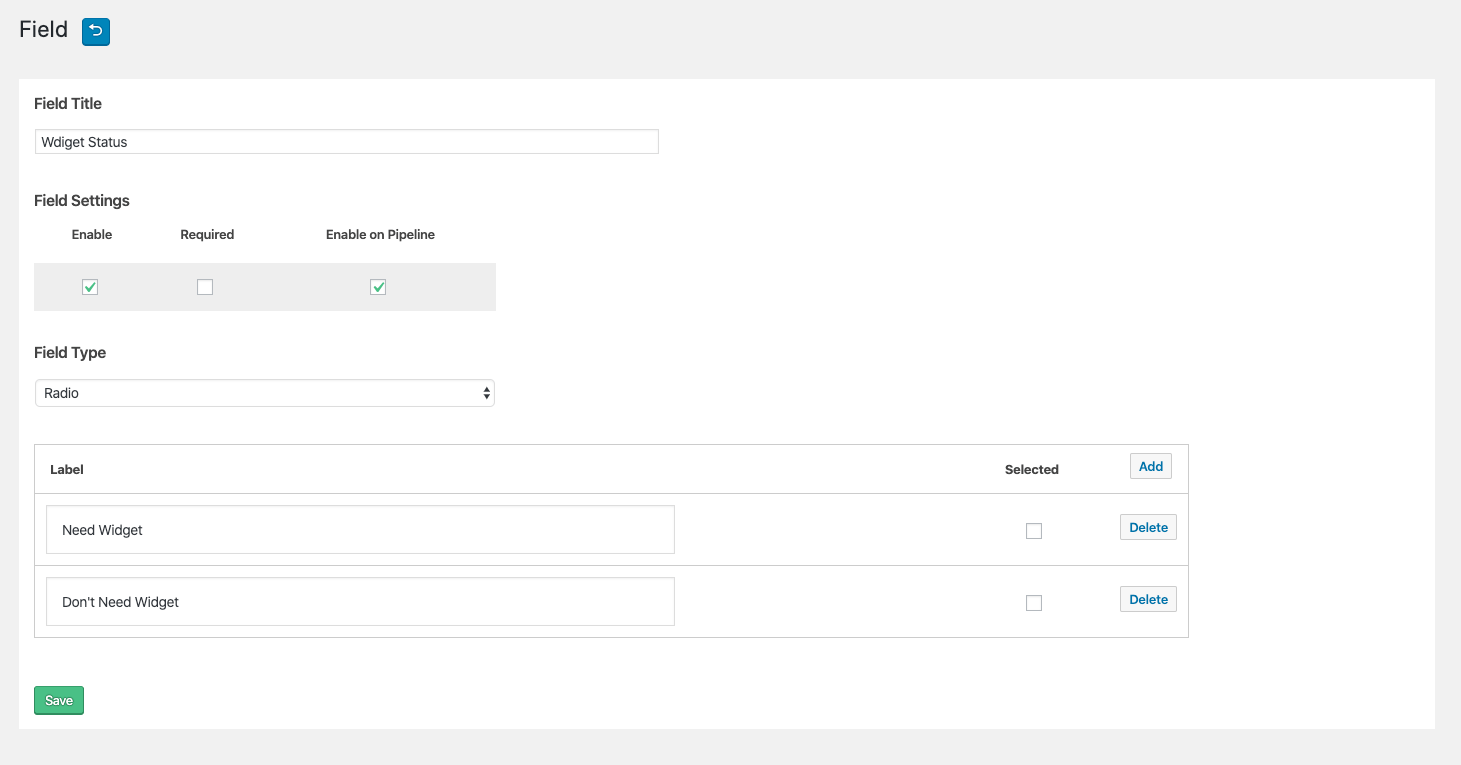The image size is (1461, 765).
Task: Mark Need Widget as selected
Action: (1034, 531)
